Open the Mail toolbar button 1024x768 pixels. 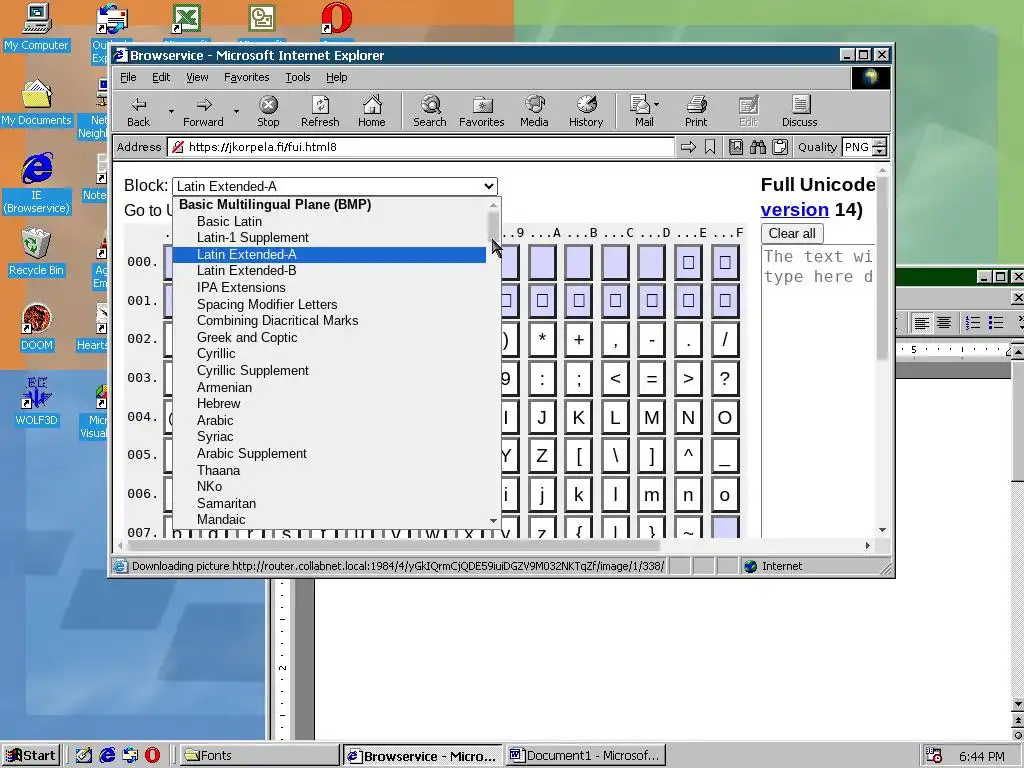[x=643, y=112]
